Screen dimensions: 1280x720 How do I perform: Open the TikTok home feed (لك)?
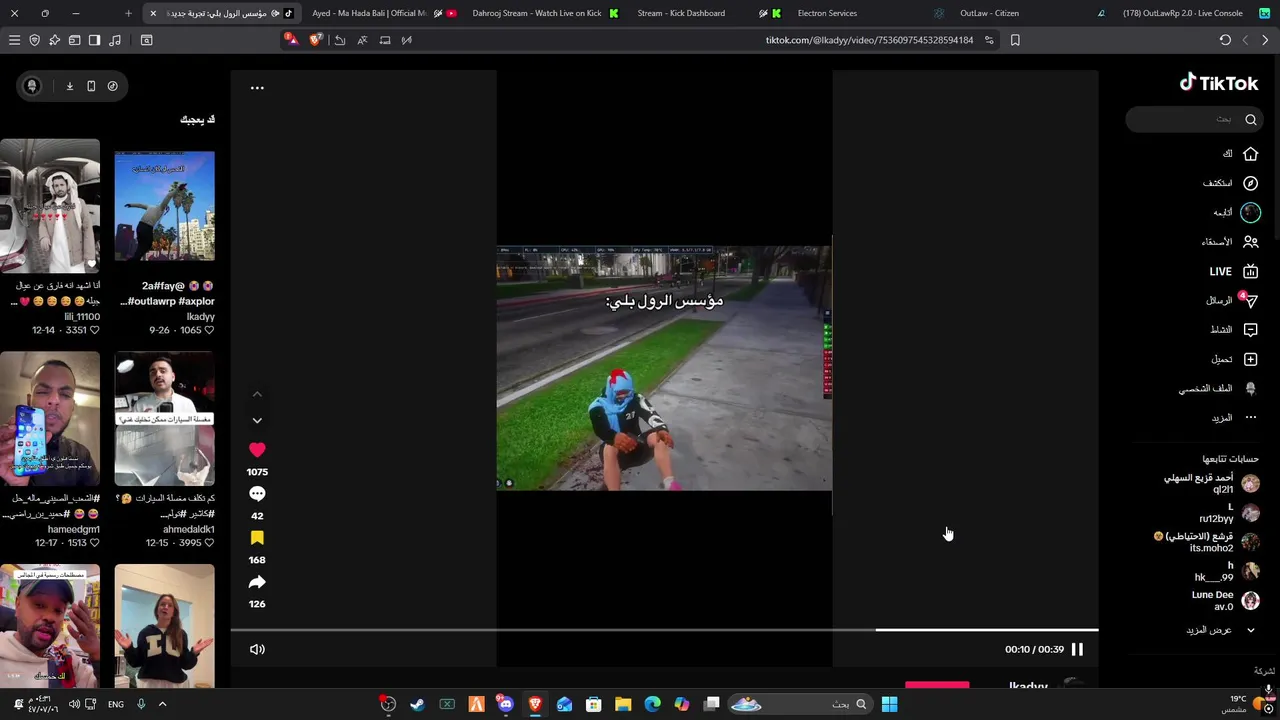point(1240,154)
